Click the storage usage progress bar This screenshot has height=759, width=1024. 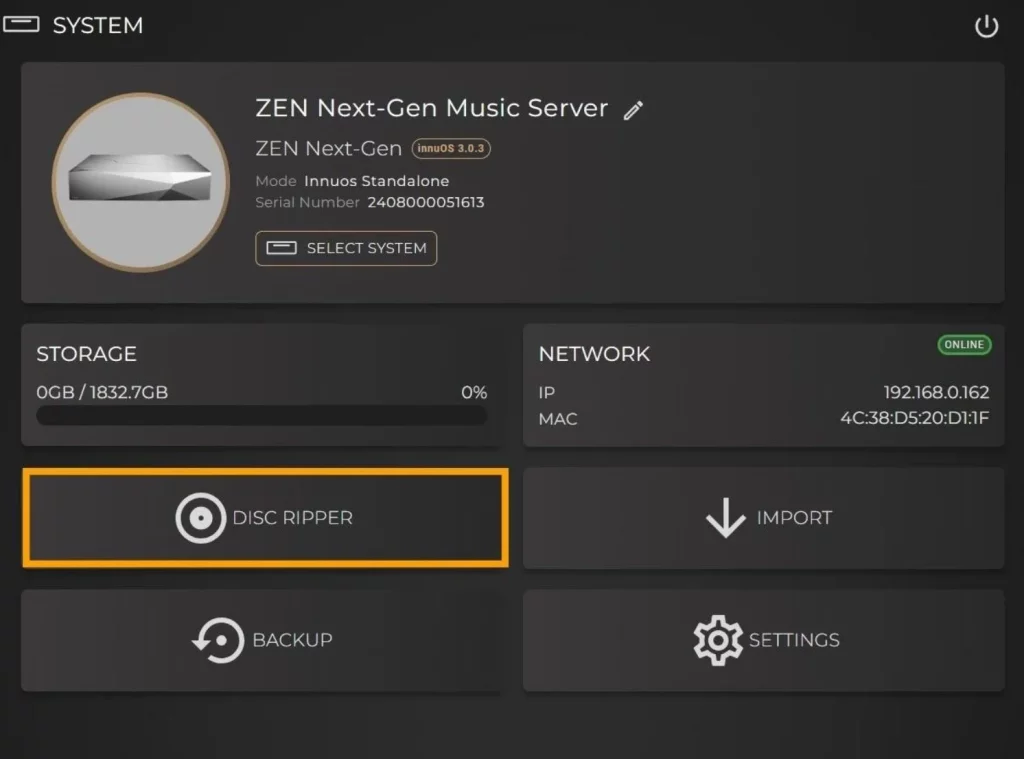[x=262, y=415]
